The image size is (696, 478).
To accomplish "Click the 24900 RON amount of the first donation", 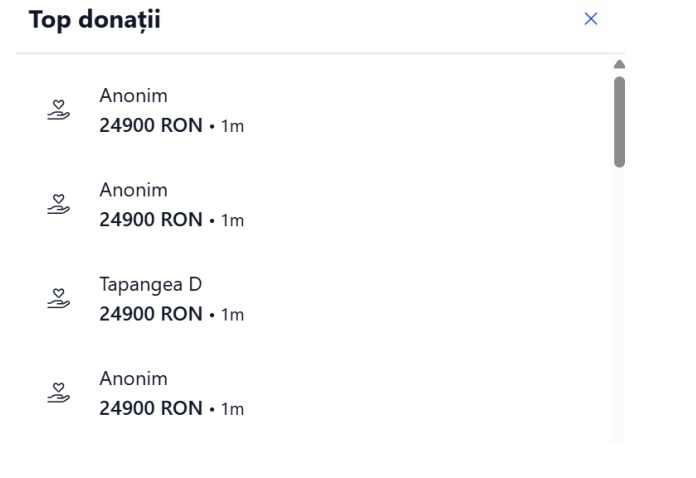I will click(150, 126).
